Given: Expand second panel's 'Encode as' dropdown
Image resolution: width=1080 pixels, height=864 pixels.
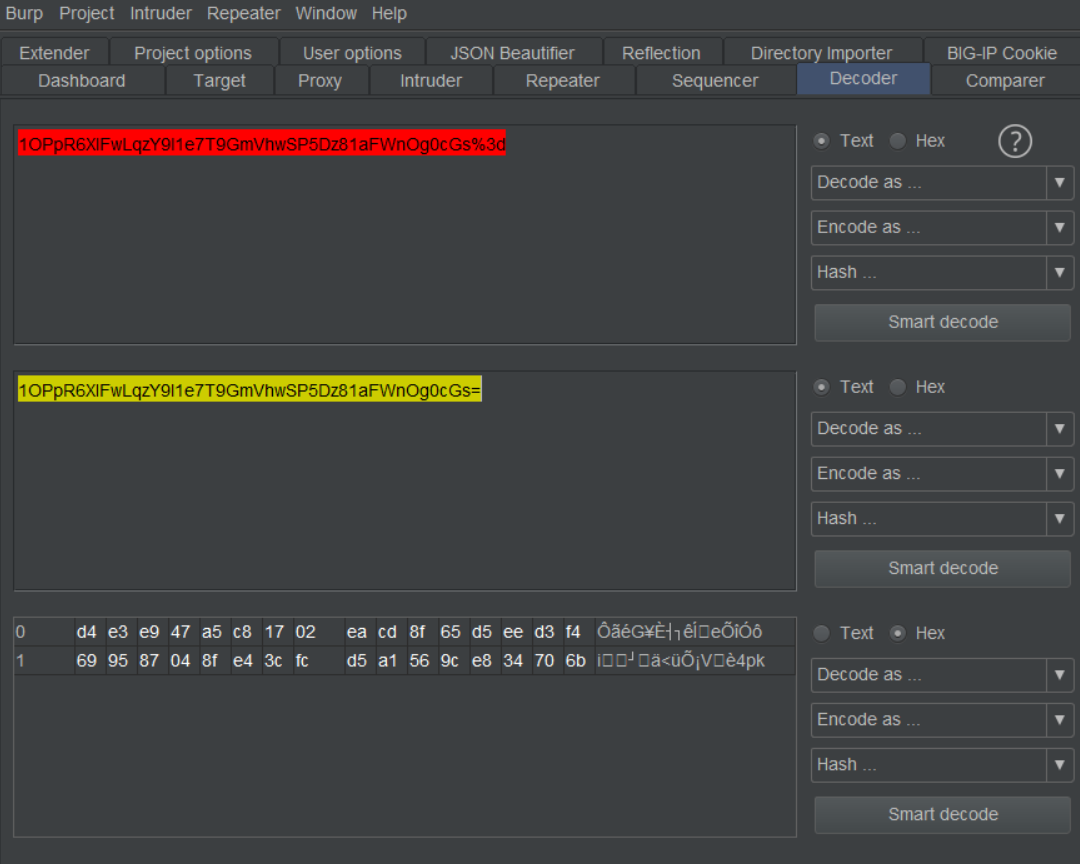Looking at the screenshot, I should 942,474.
